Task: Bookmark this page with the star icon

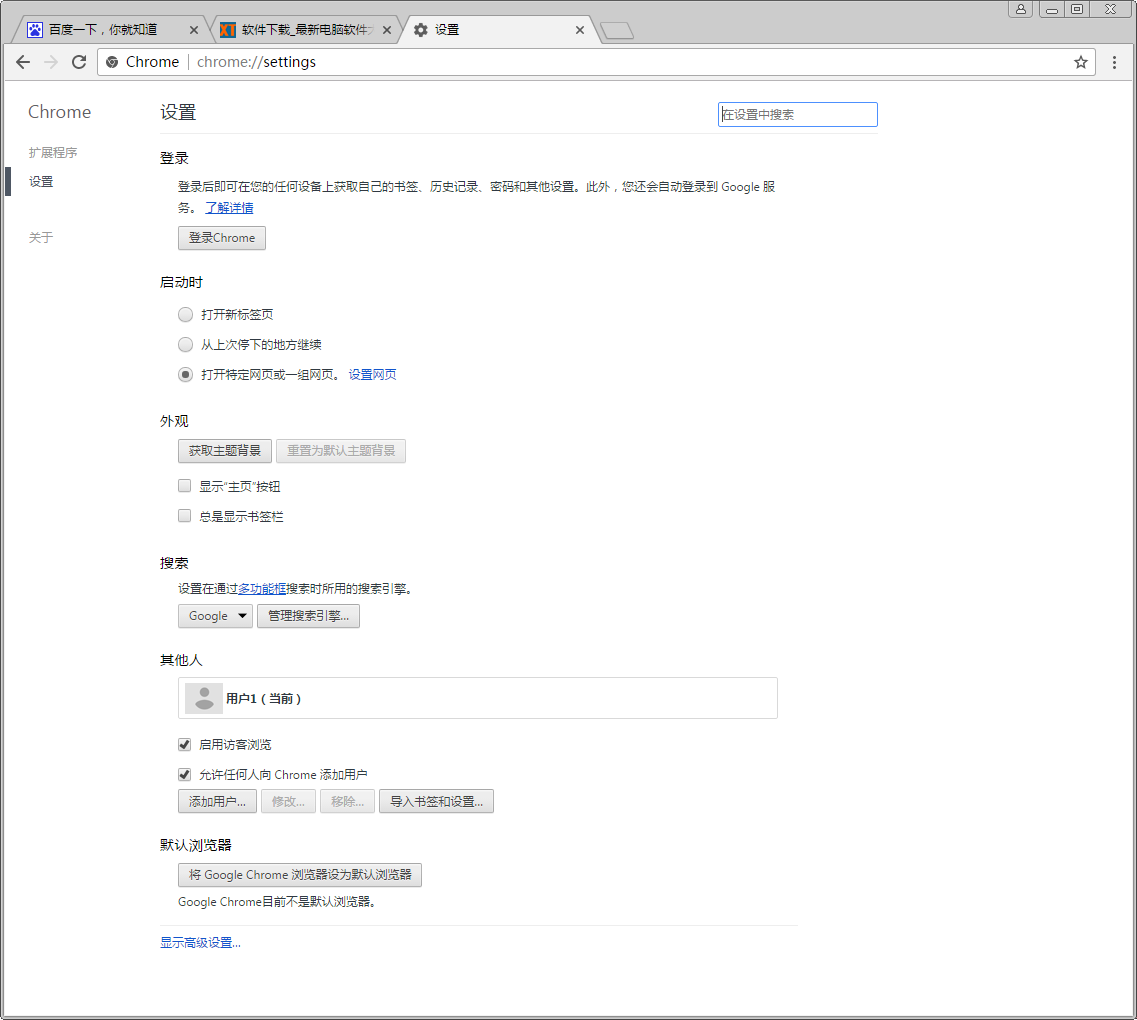Action: [1080, 62]
